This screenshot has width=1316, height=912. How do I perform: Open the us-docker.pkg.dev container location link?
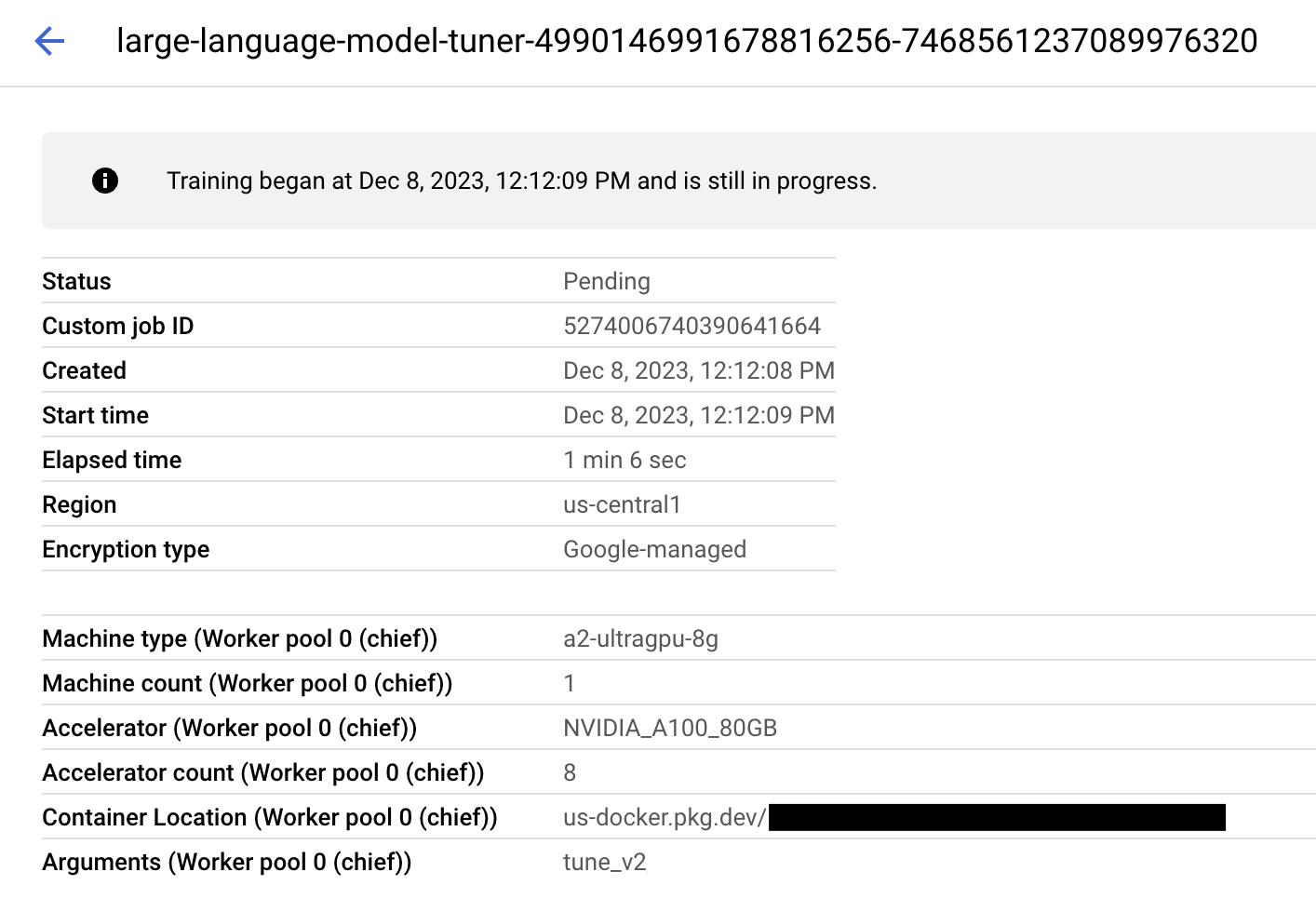(663, 817)
